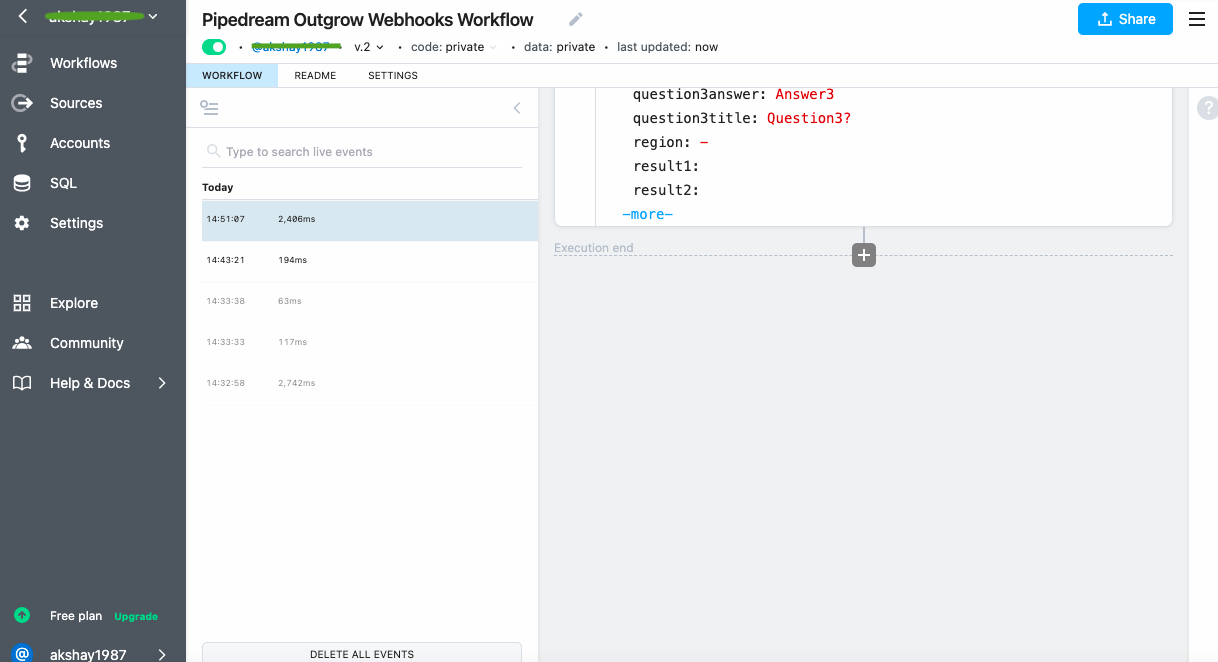Screen dimensions: 1218x662
Task: Click the Settings gear icon in sidebar
Action: (22, 223)
